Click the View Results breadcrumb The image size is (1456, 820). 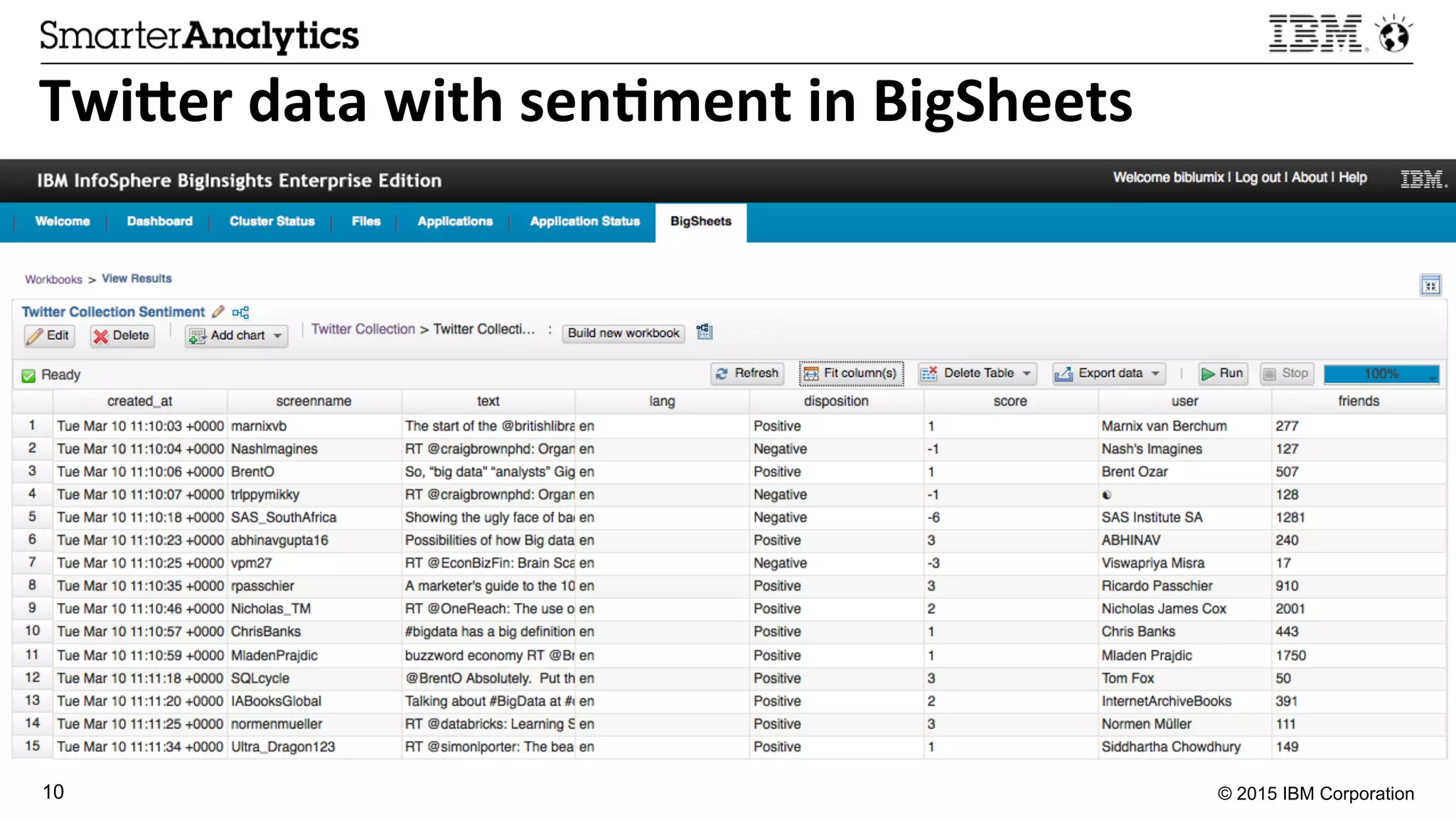pyautogui.click(x=137, y=279)
